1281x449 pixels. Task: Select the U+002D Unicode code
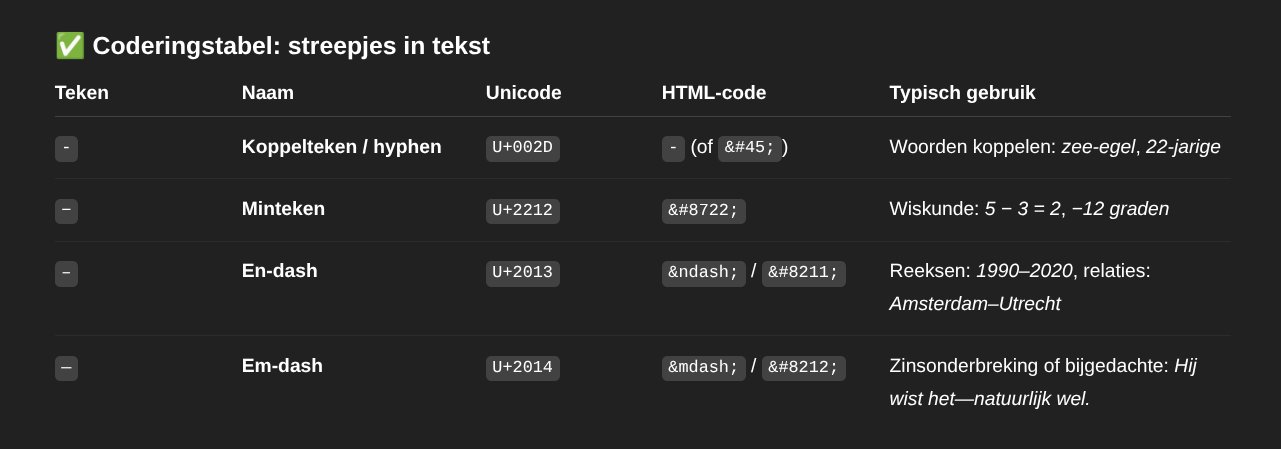[x=523, y=148]
